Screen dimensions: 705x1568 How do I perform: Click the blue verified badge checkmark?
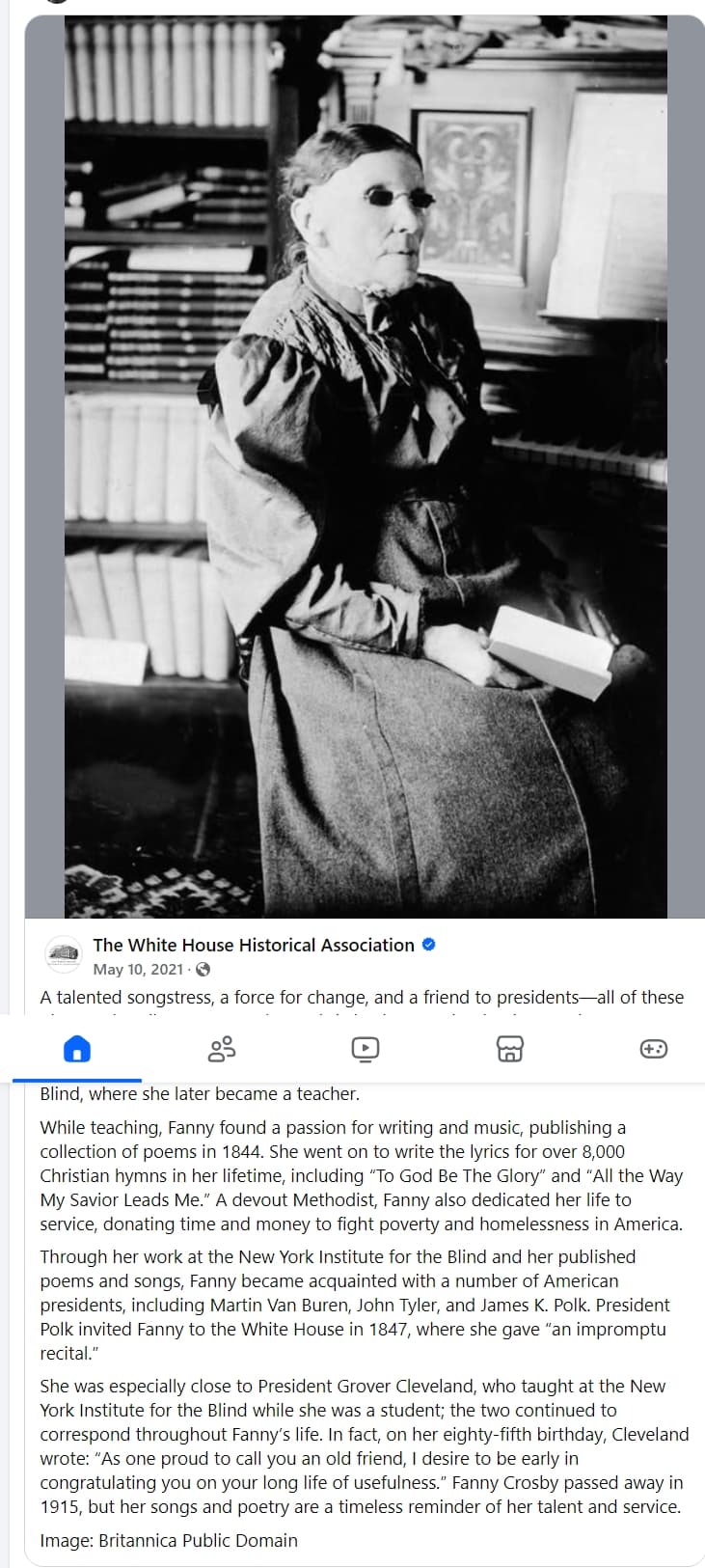click(429, 945)
